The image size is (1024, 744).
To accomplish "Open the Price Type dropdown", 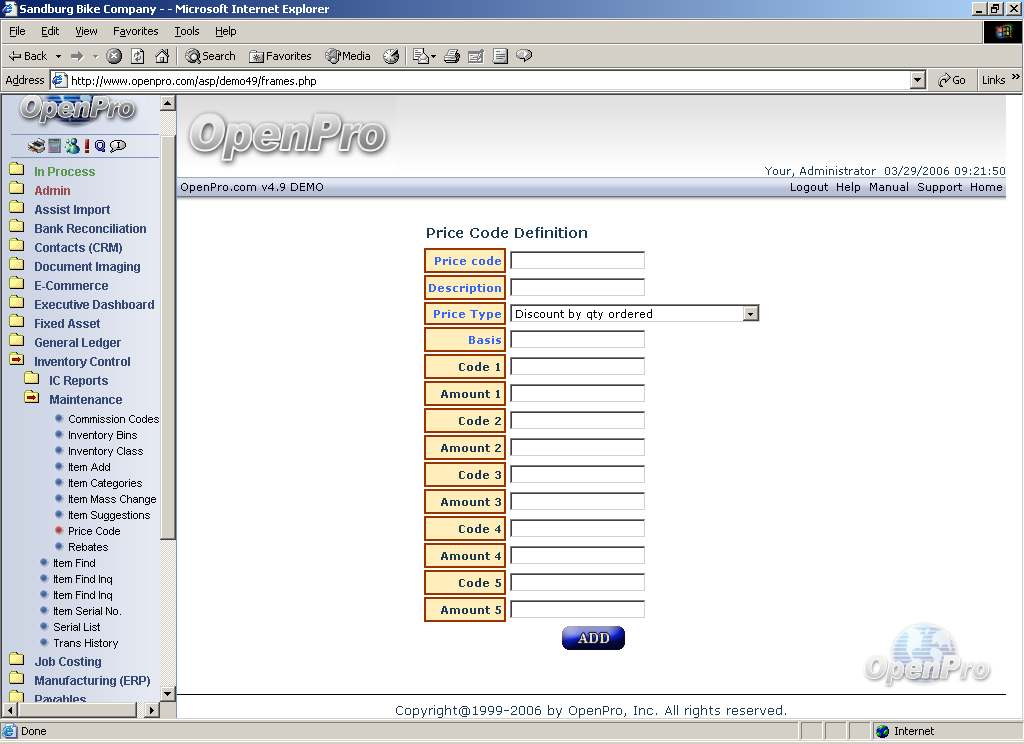I will click(750, 314).
